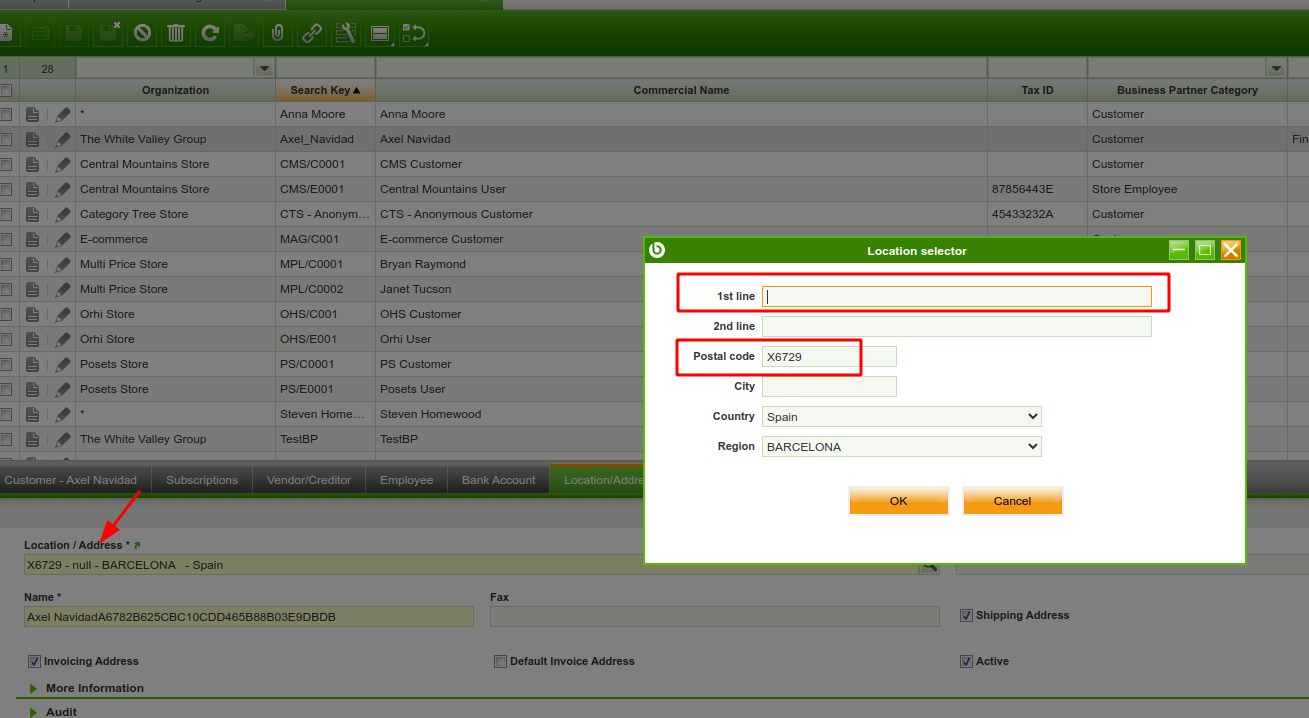
Task: Toggle the Shipping Address checkbox
Action: tap(966, 616)
